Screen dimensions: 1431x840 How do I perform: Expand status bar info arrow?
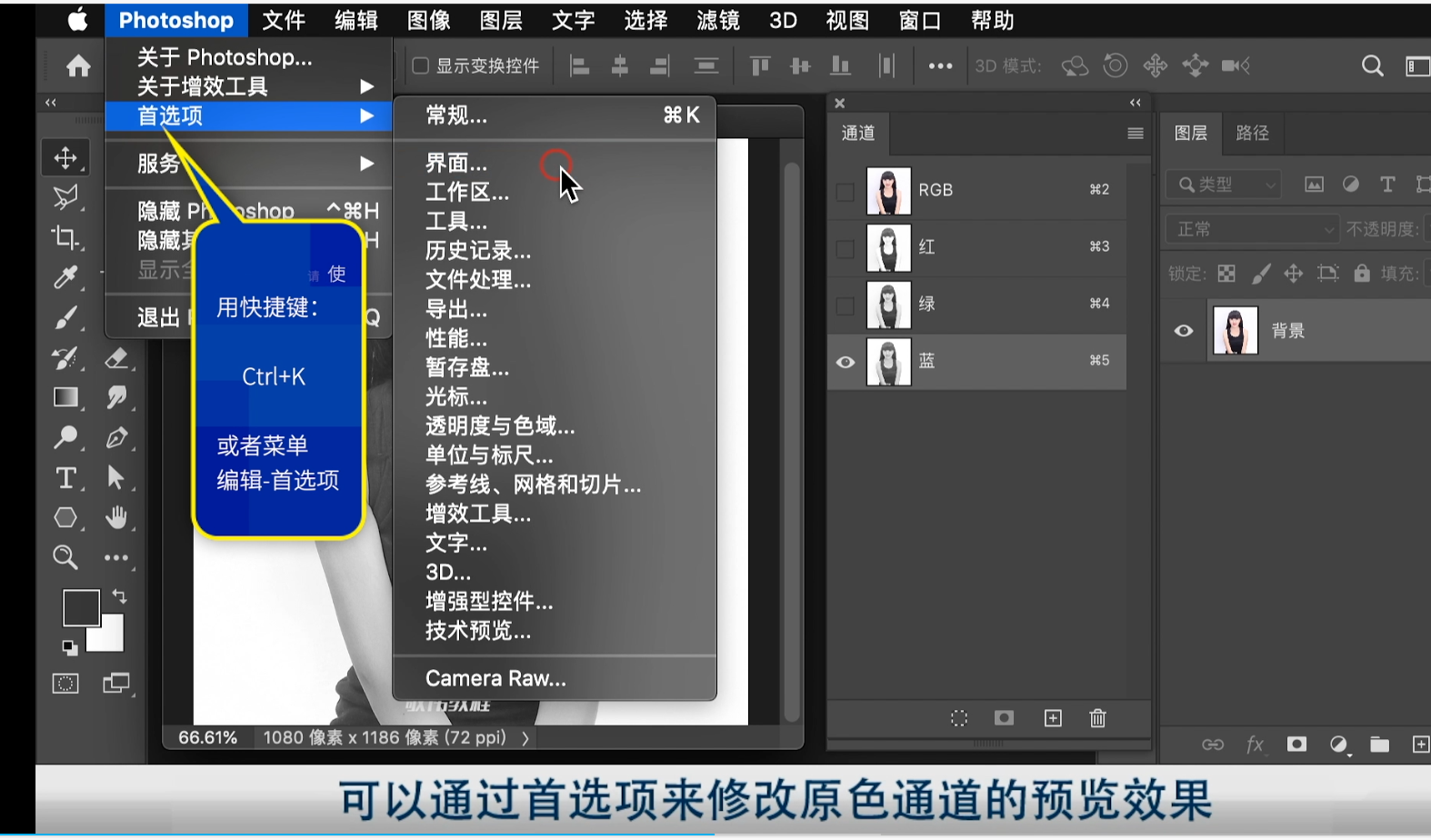[525, 738]
